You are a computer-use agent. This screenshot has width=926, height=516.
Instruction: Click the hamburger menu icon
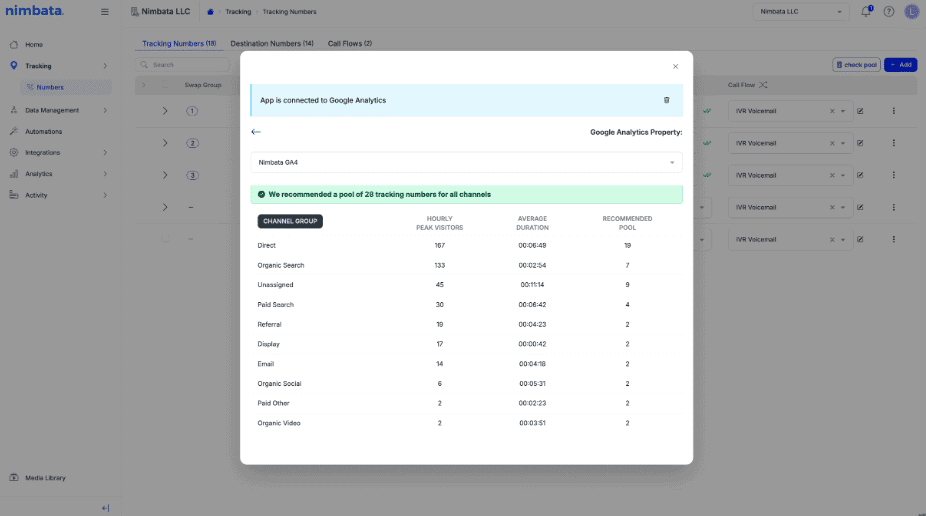click(x=105, y=12)
